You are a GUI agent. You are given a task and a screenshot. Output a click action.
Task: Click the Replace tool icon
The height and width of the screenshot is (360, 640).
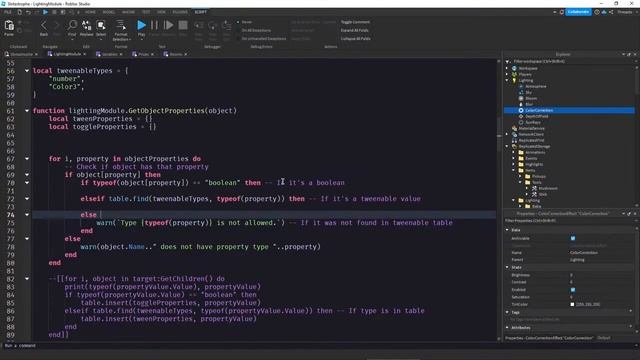coord(87,26)
